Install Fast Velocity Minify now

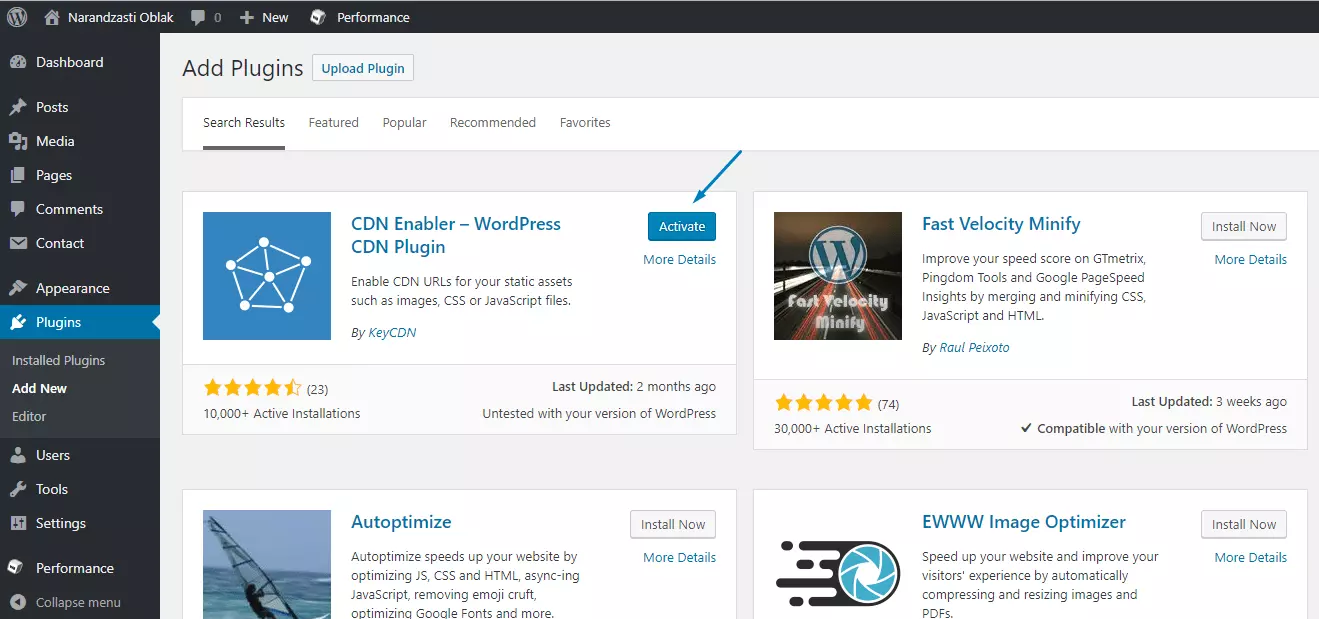click(x=1244, y=226)
